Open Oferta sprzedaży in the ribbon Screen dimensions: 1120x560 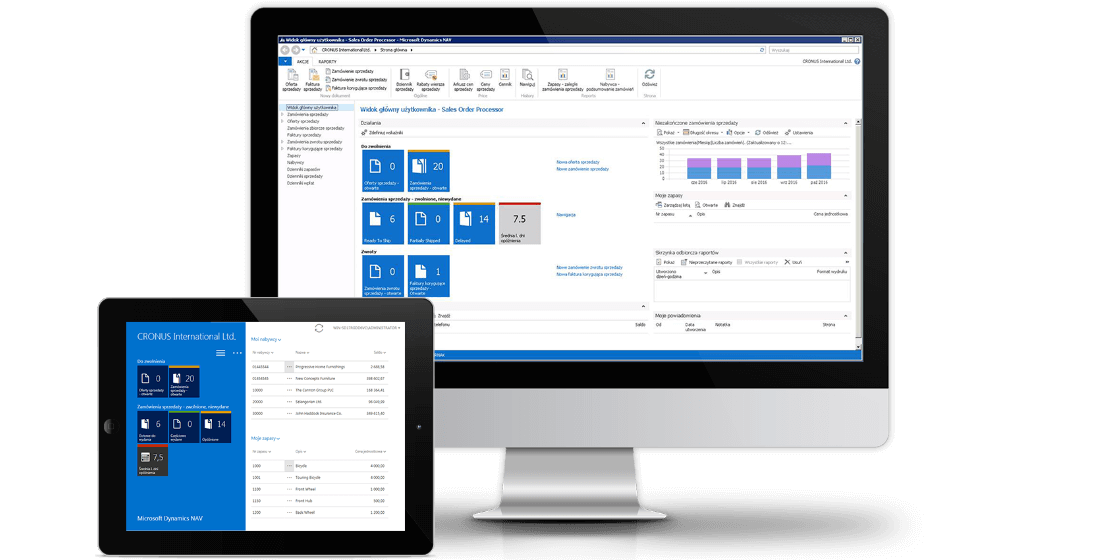(291, 80)
